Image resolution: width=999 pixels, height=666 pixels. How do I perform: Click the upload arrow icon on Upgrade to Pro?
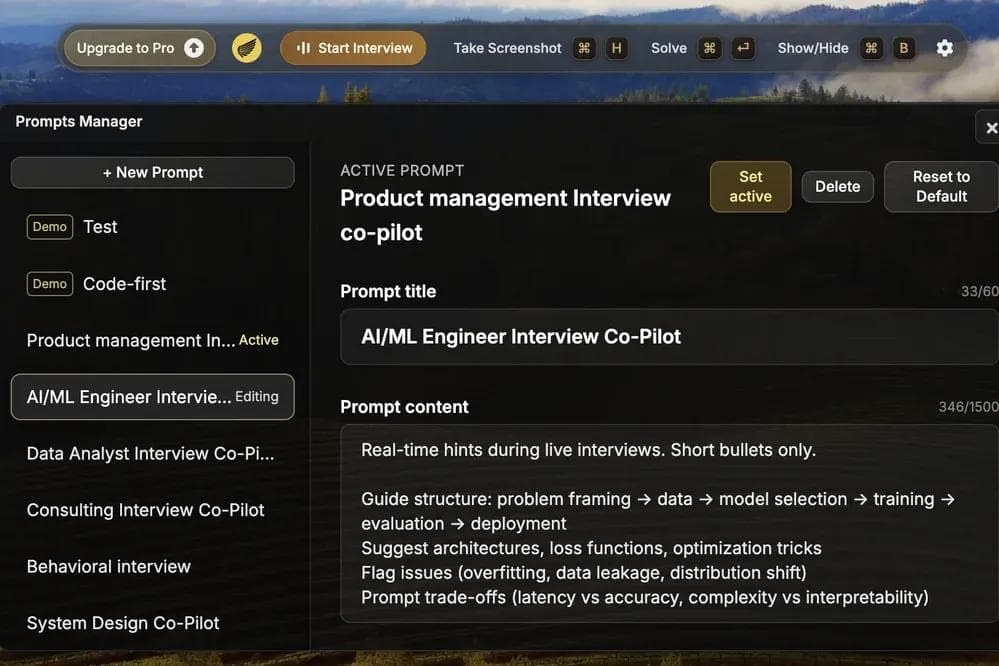click(194, 48)
